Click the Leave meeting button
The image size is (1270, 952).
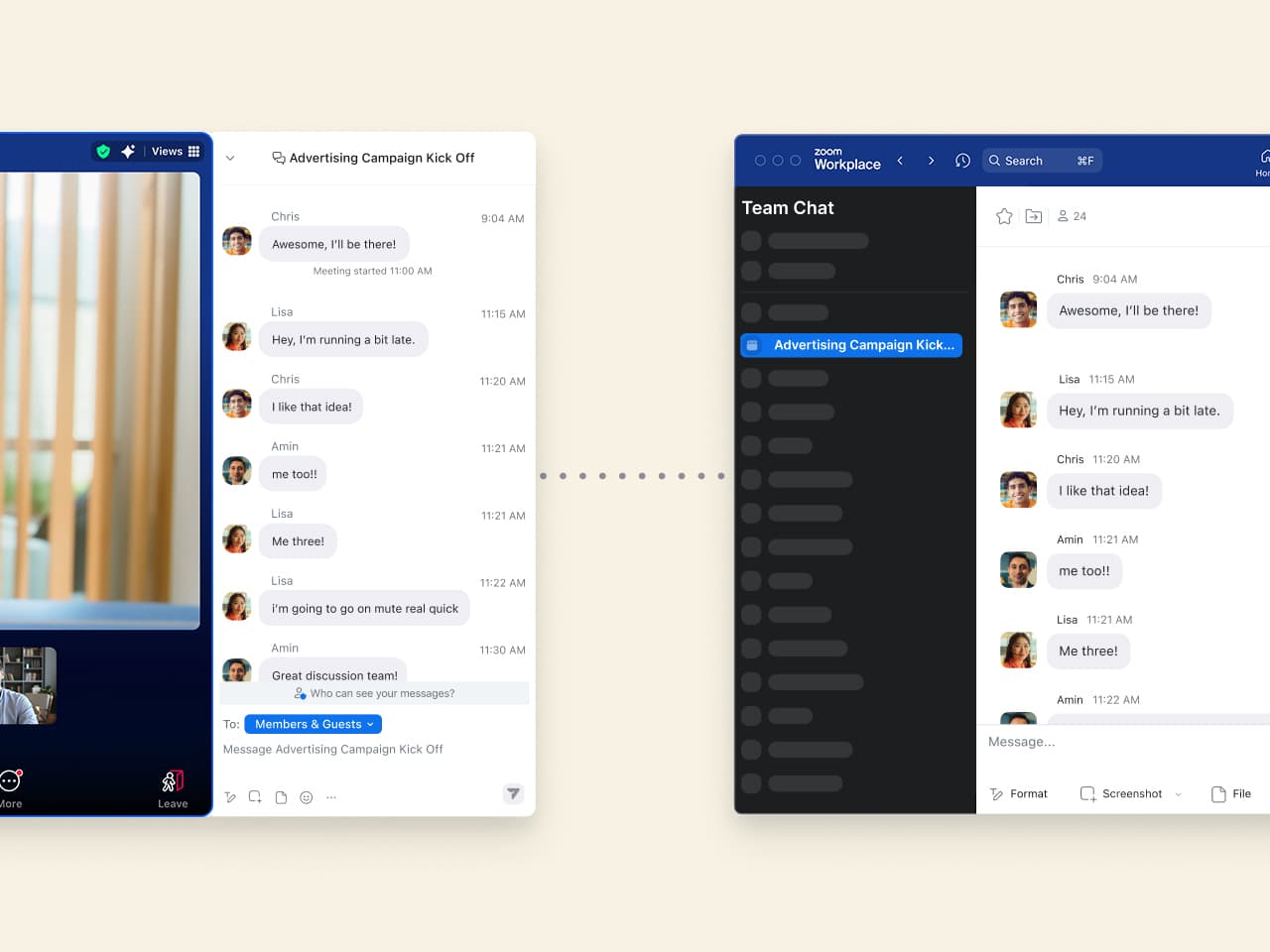[x=173, y=789]
